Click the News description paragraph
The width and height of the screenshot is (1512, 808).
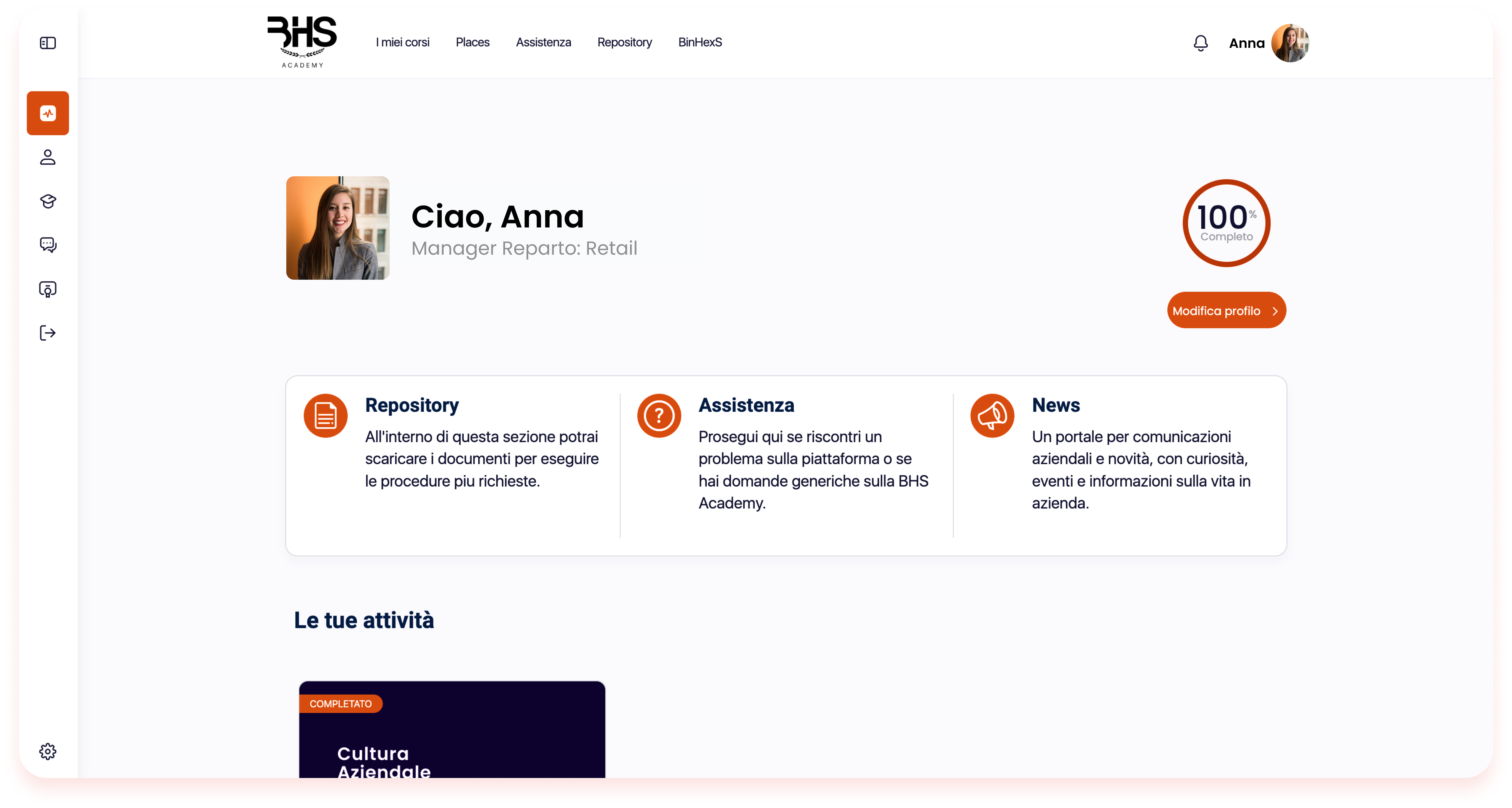tap(1141, 470)
